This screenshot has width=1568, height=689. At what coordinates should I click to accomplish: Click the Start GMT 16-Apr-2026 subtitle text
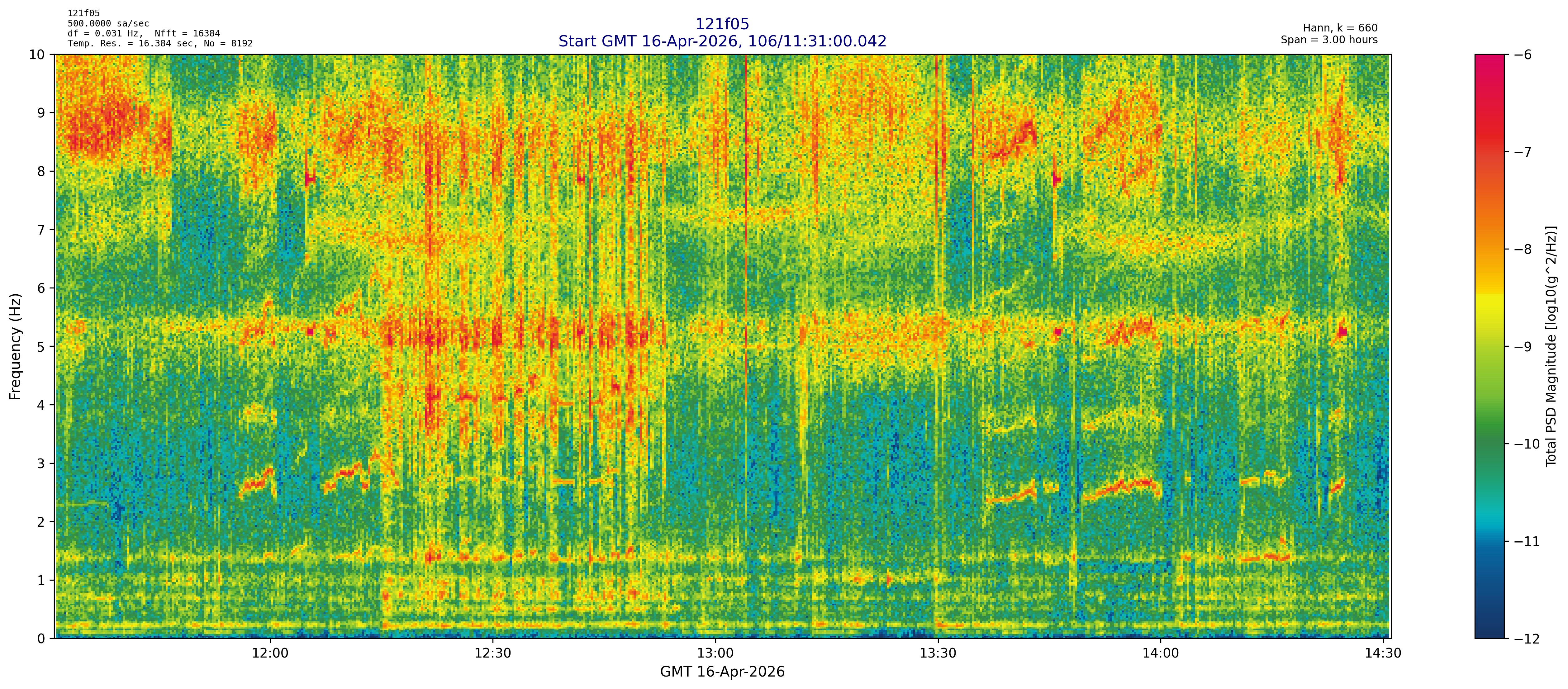tap(722, 41)
